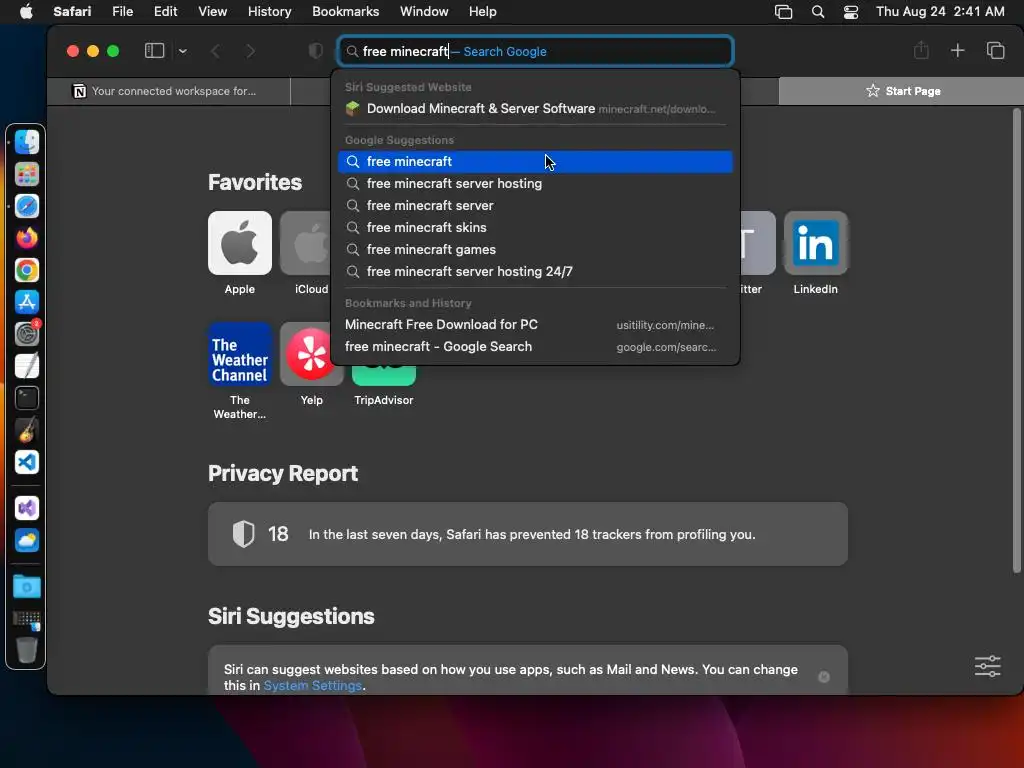The image size is (1024, 768).
Task: Open 'Minecraft Free Download for PC' history item
Action: (x=536, y=325)
